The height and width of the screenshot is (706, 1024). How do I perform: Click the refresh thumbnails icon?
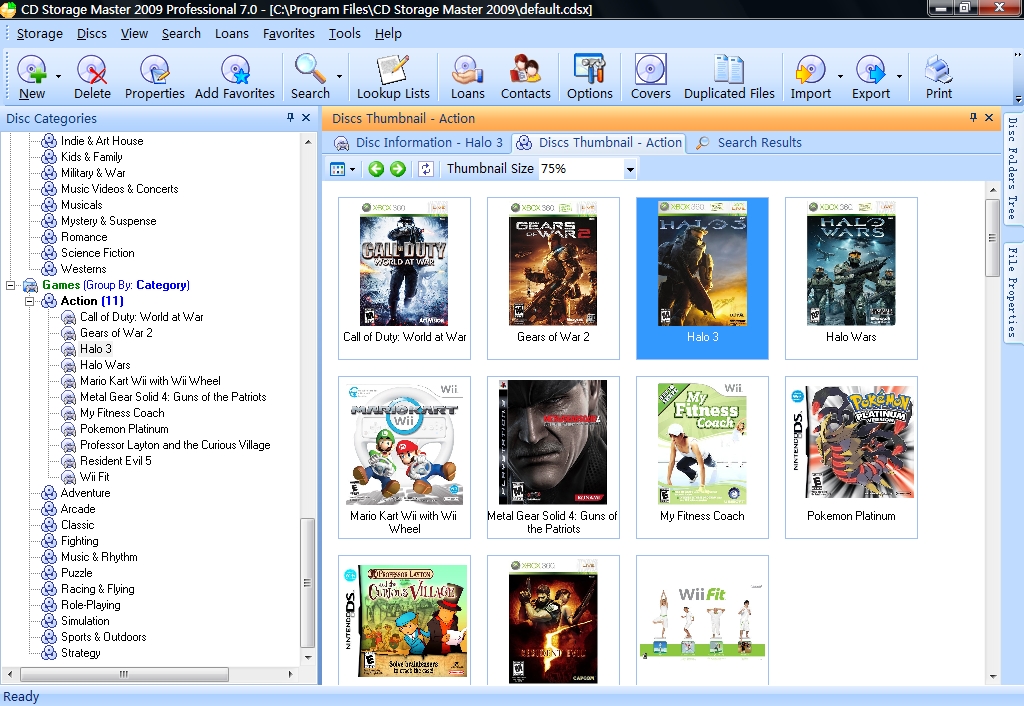point(426,169)
